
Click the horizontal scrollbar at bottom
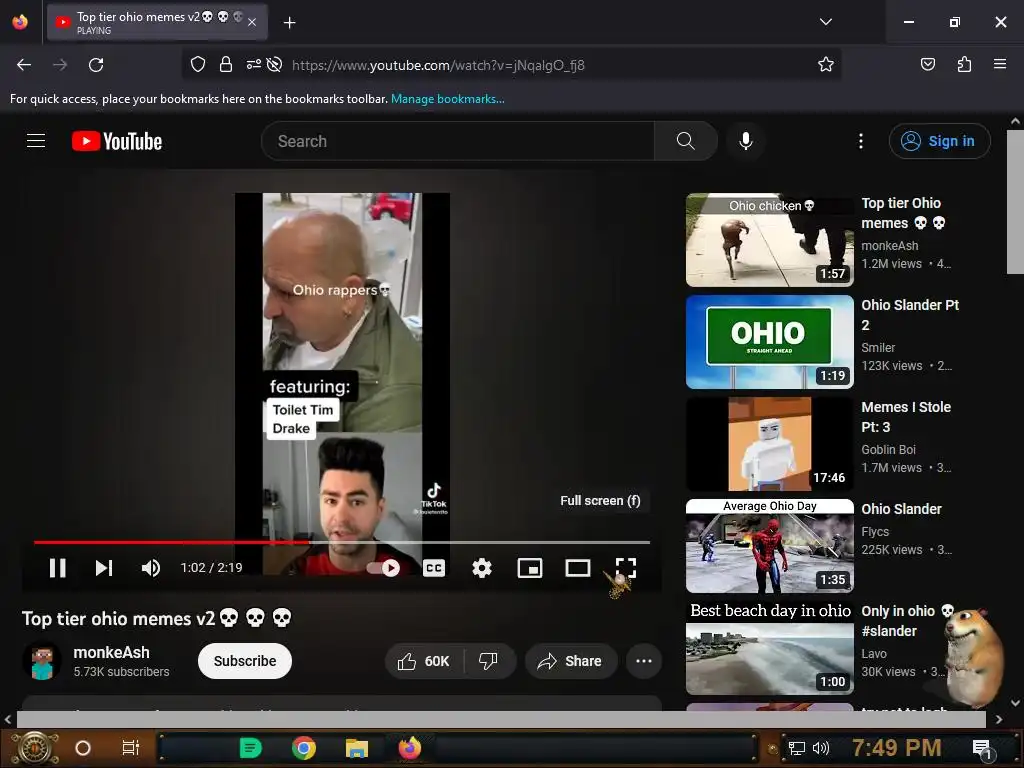coord(501,719)
